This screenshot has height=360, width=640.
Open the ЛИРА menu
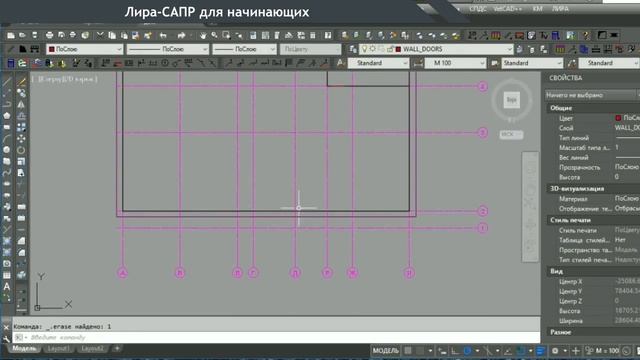(560, 9)
